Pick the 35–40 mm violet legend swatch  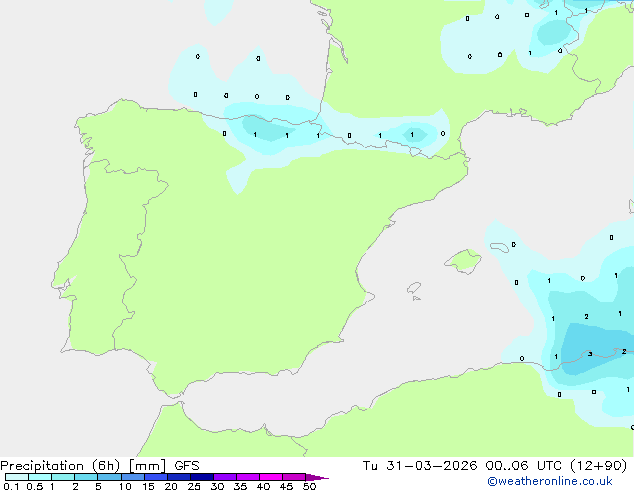pos(248,477)
